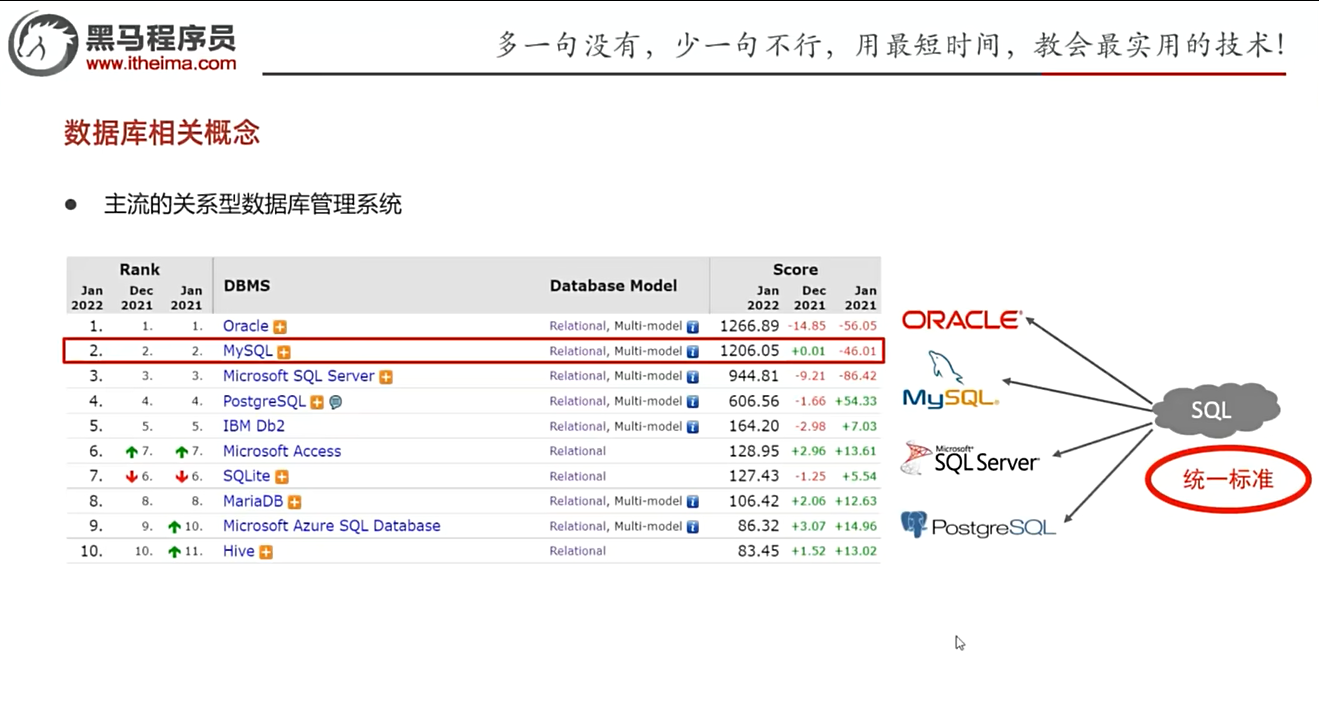The height and width of the screenshot is (711, 1319).
Task: Open the MariaDB link
Action: pyautogui.click(x=253, y=501)
